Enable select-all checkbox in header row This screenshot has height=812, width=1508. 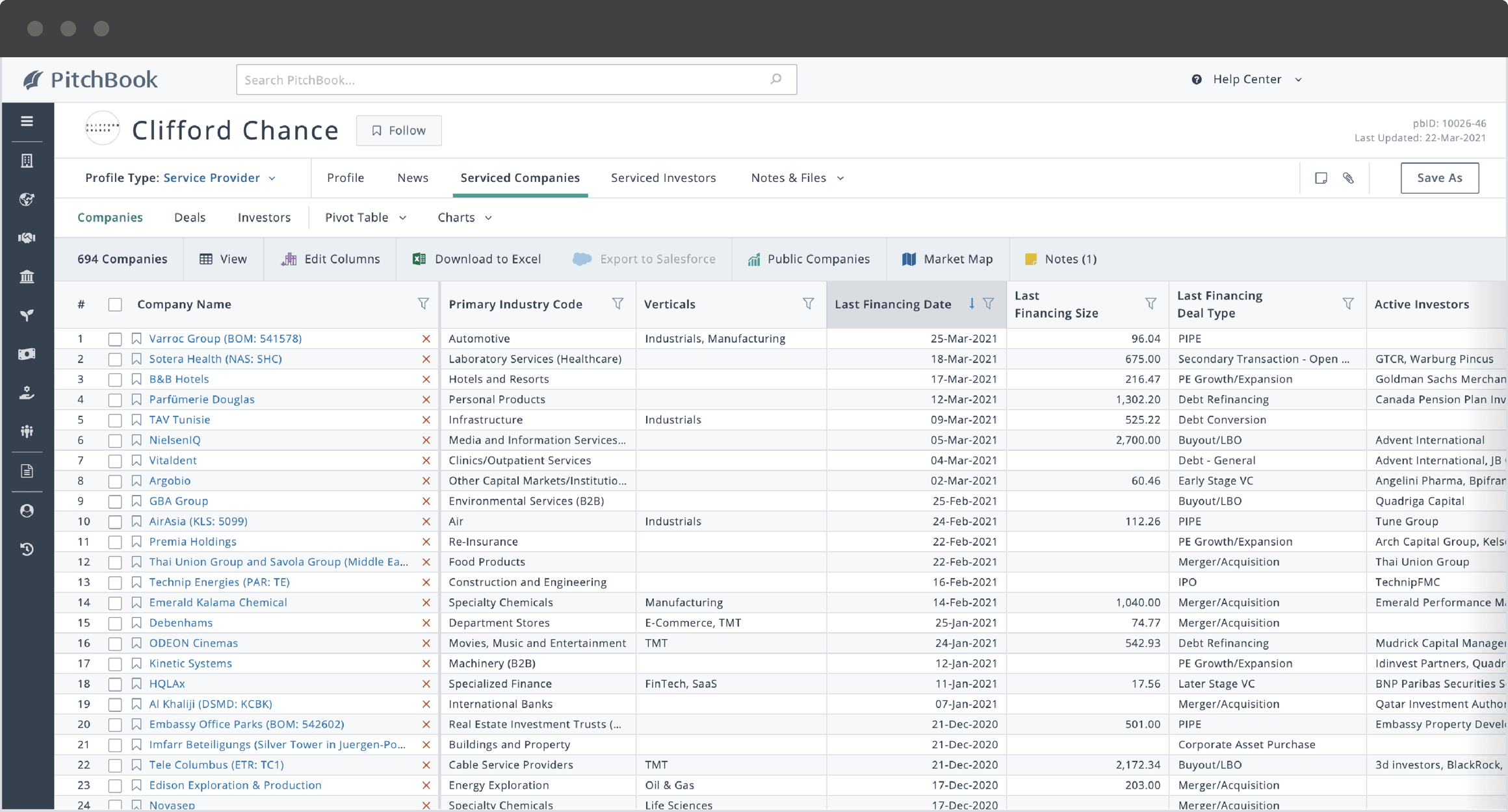click(x=114, y=304)
